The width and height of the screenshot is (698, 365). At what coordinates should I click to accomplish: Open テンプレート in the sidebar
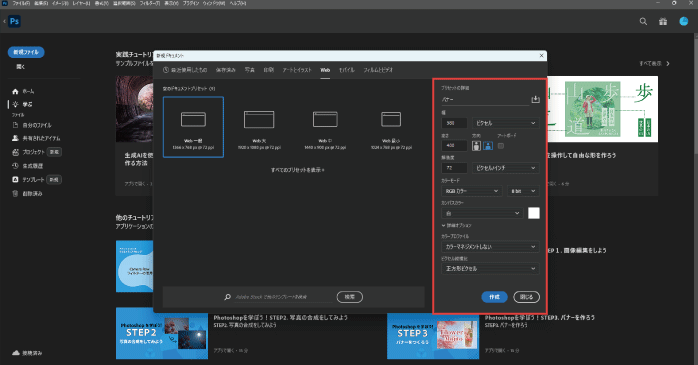[x=28, y=179]
